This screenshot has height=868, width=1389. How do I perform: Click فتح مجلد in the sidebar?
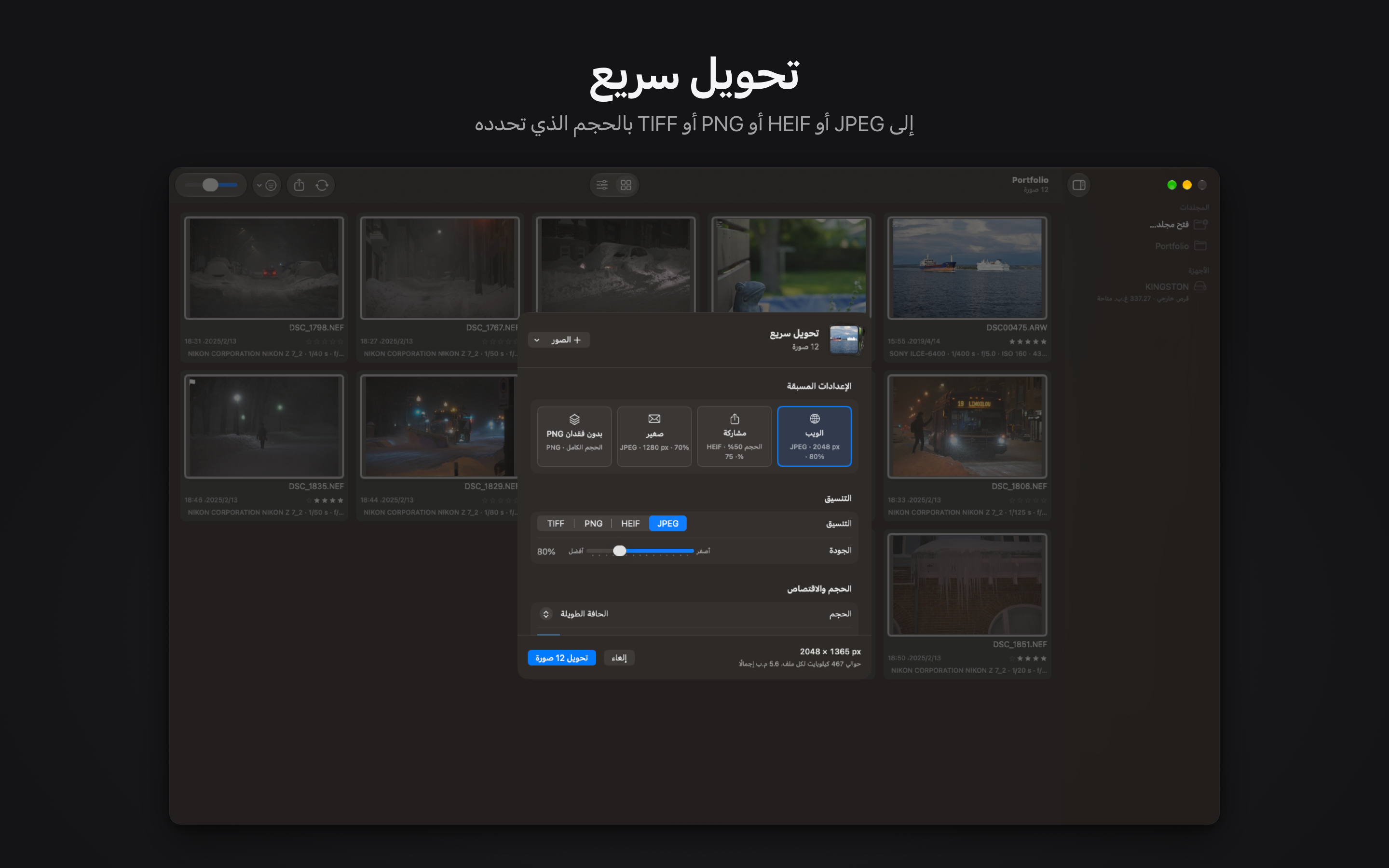1178,224
